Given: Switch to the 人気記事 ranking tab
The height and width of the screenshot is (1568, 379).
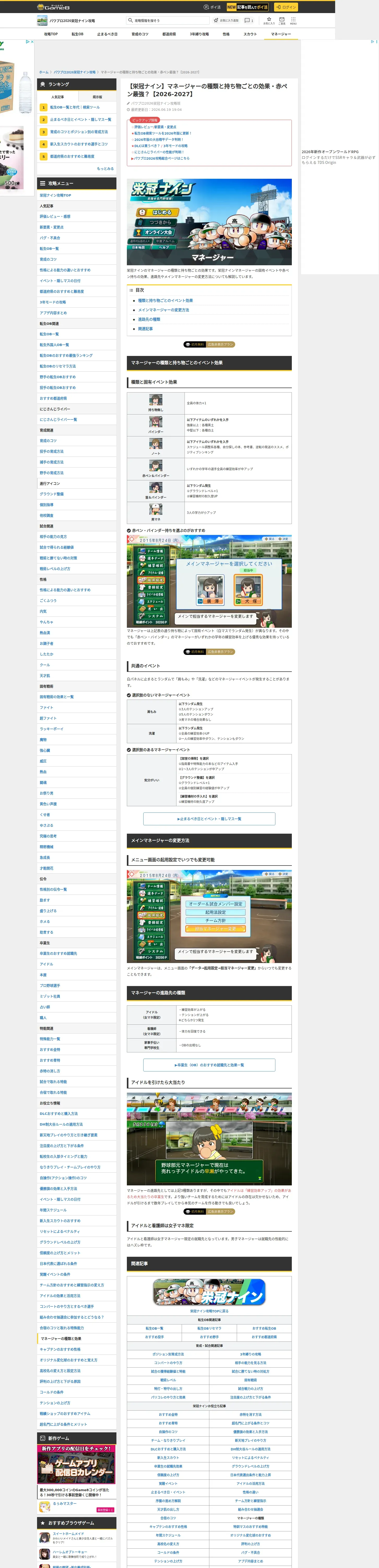Looking at the screenshot, I should click(58, 97).
